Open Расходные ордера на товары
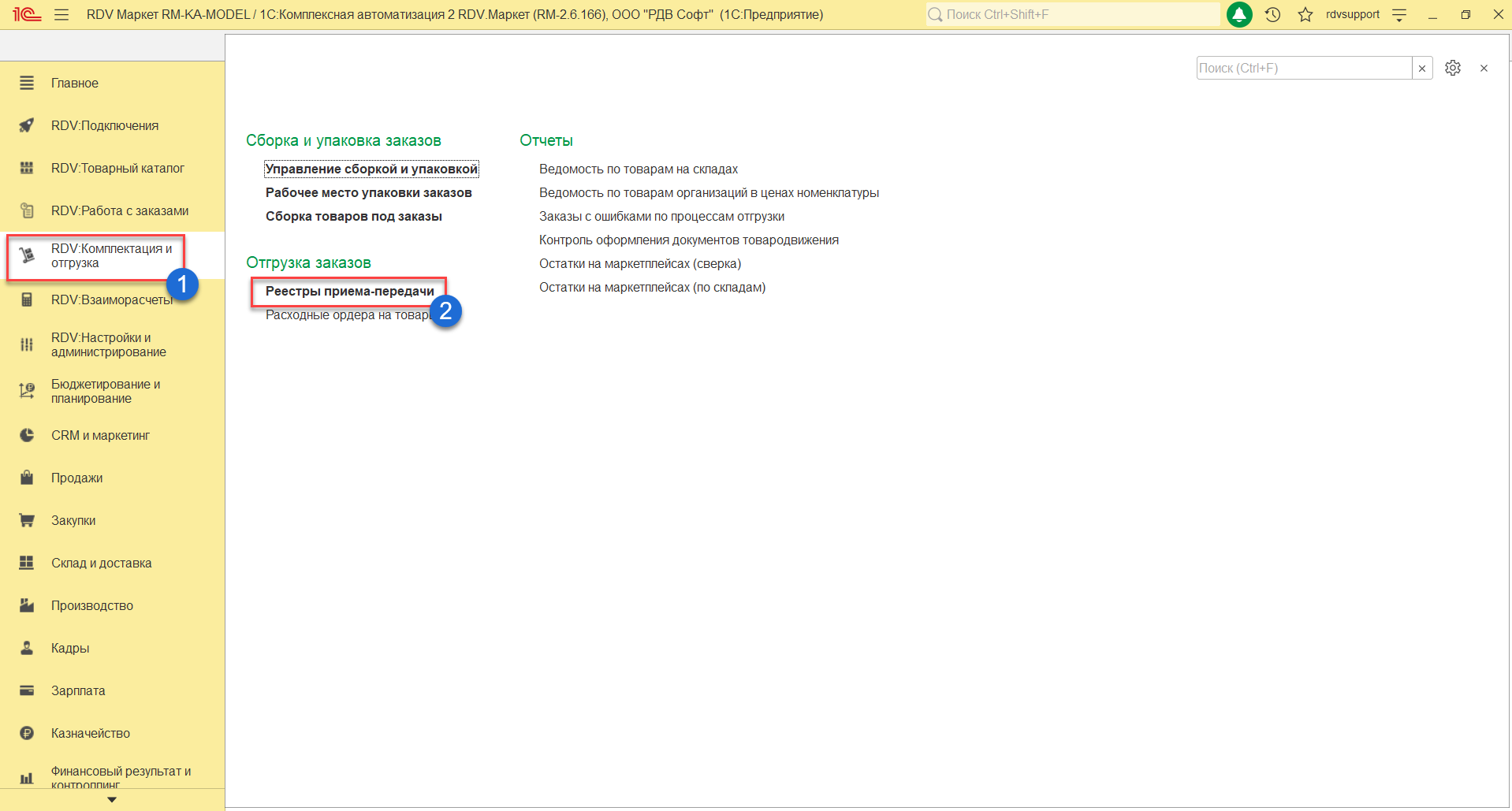This screenshot has height=811, width=1512. tap(349, 314)
